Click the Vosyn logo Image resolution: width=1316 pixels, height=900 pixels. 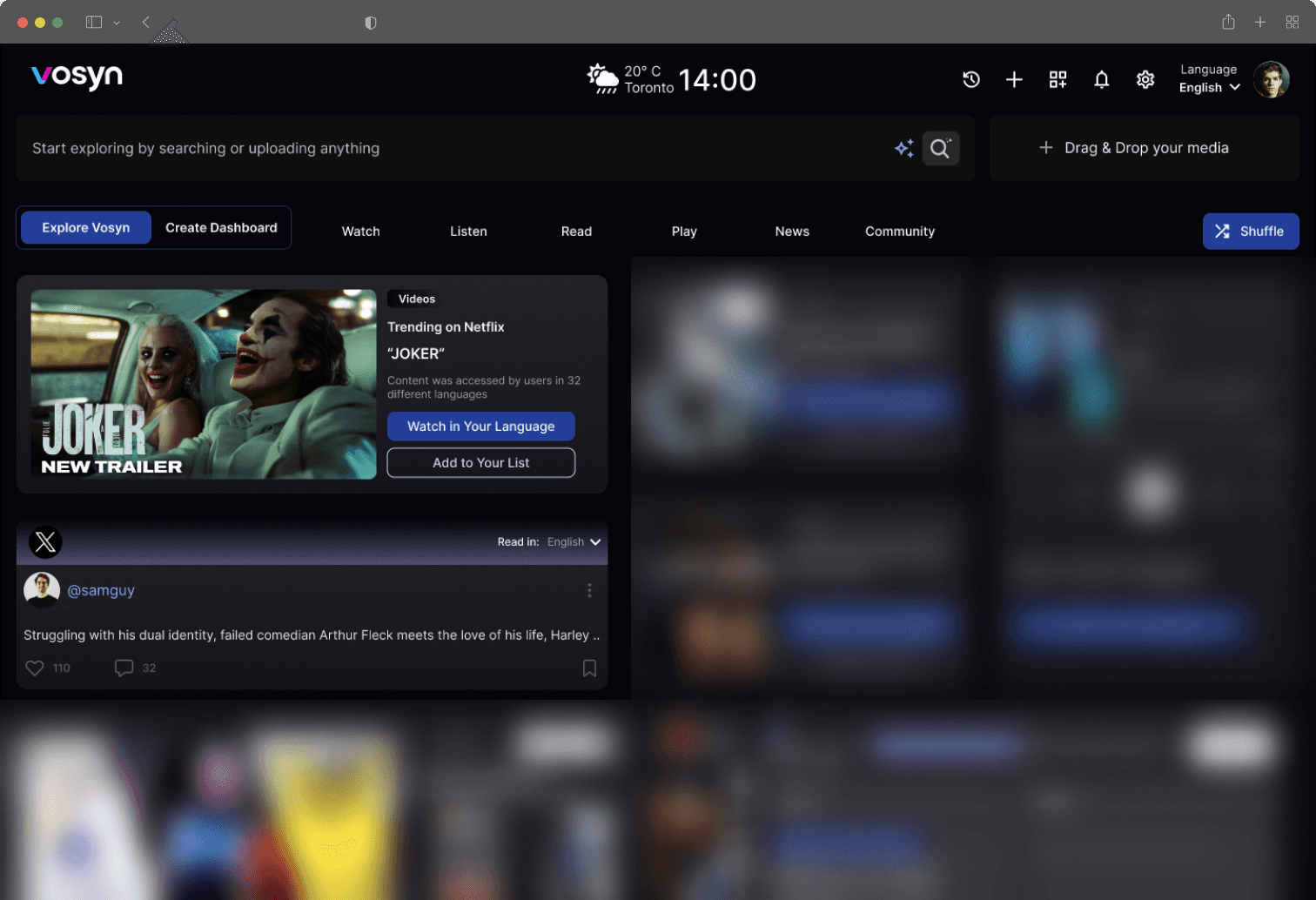(x=77, y=77)
